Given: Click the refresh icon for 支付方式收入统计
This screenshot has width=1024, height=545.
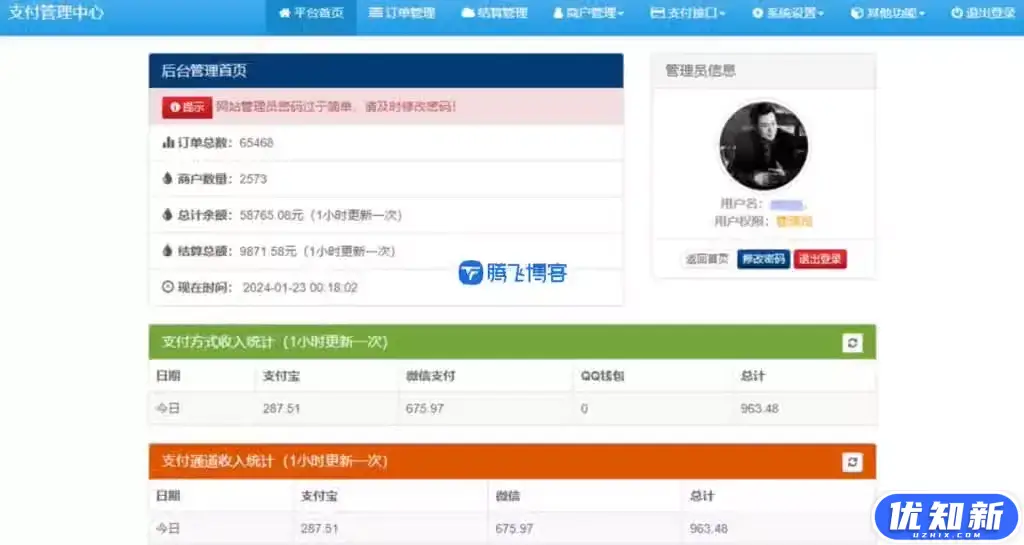Looking at the screenshot, I should tap(852, 343).
